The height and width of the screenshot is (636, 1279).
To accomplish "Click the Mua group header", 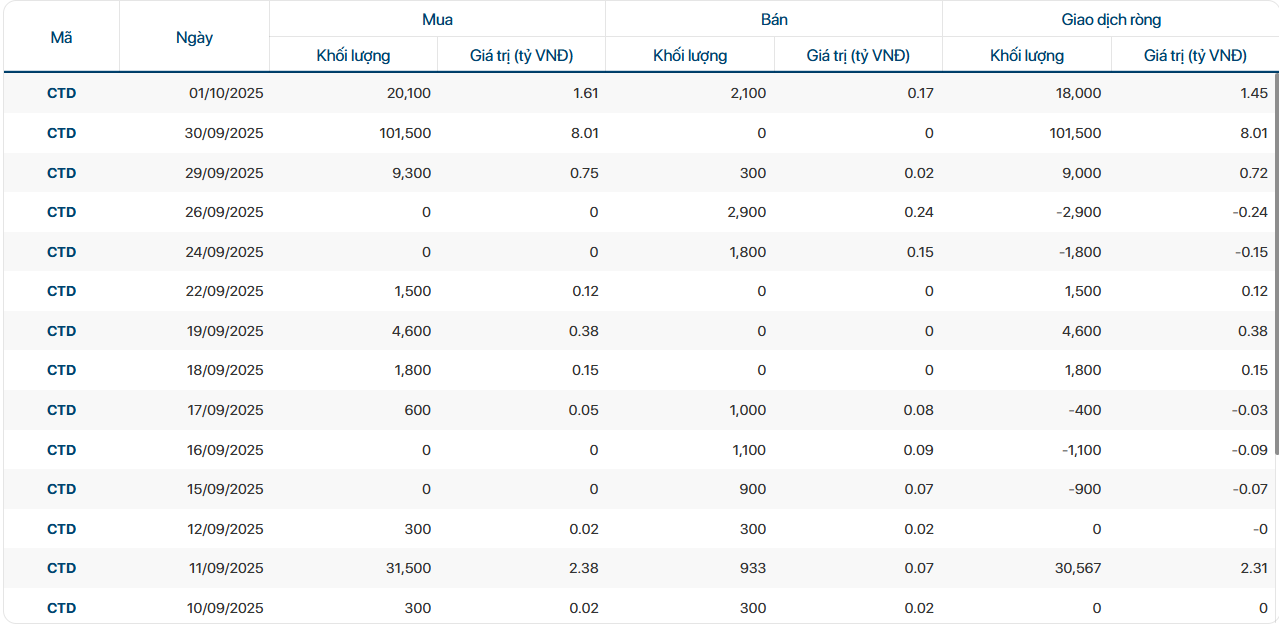I will 437,19.
